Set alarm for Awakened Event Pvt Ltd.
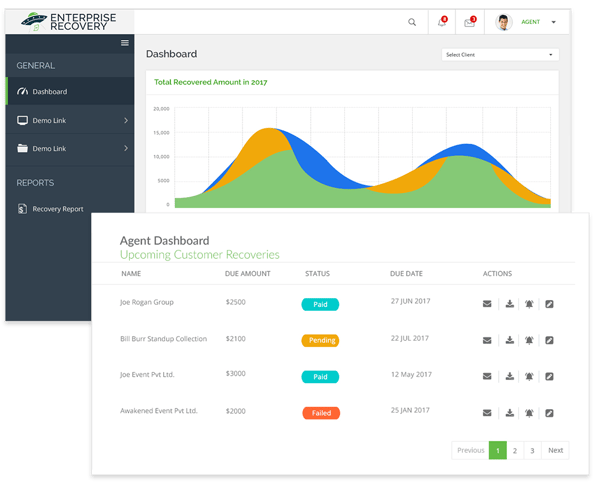The image size is (600, 487). [529, 413]
